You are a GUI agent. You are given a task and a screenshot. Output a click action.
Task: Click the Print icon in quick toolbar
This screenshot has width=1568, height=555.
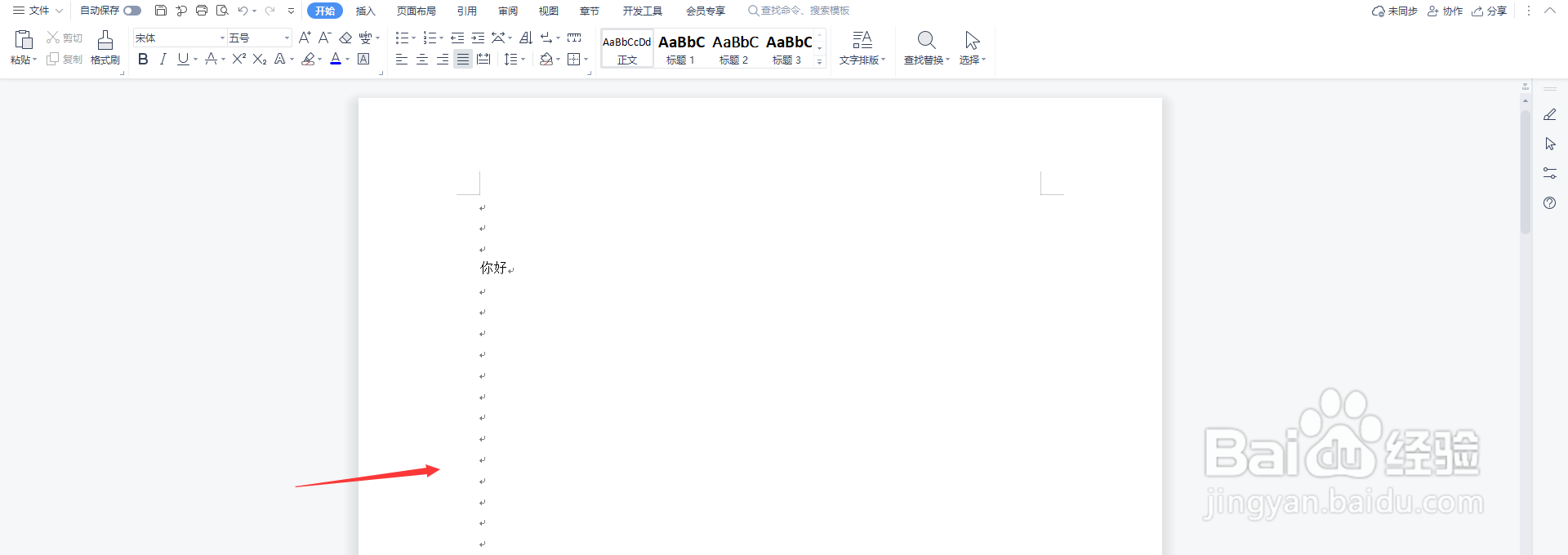[x=202, y=11]
